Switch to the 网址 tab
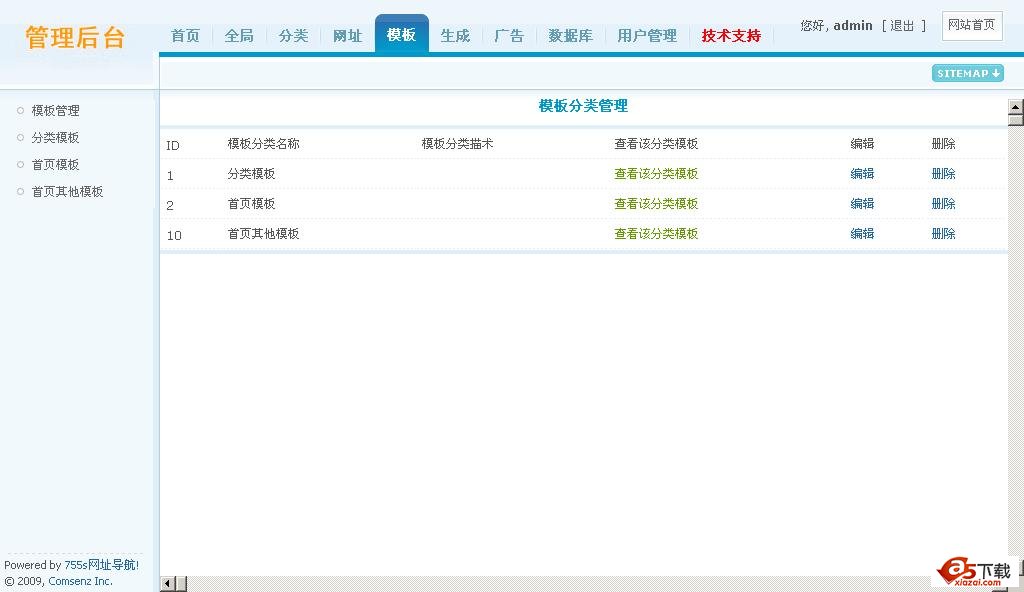This screenshot has height=592, width=1024. click(347, 36)
